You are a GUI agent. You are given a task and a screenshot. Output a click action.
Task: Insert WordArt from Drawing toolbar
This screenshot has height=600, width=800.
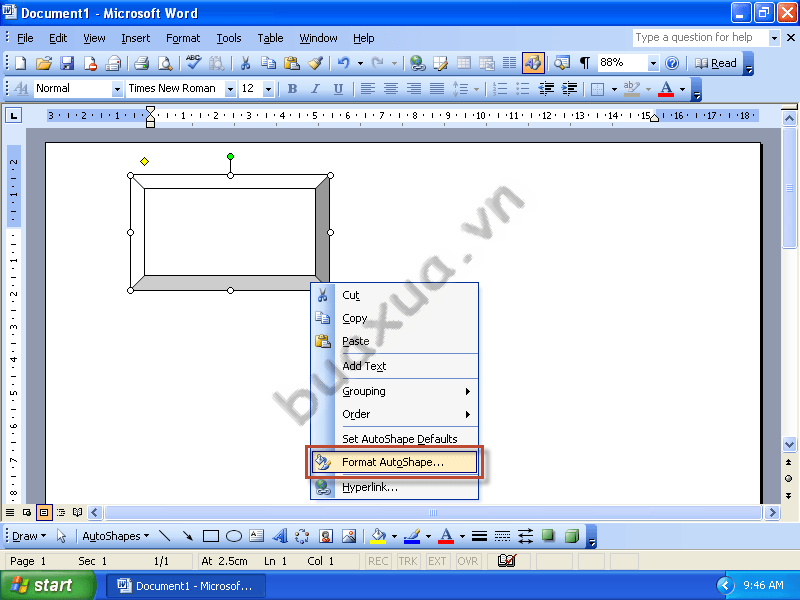pos(280,536)
